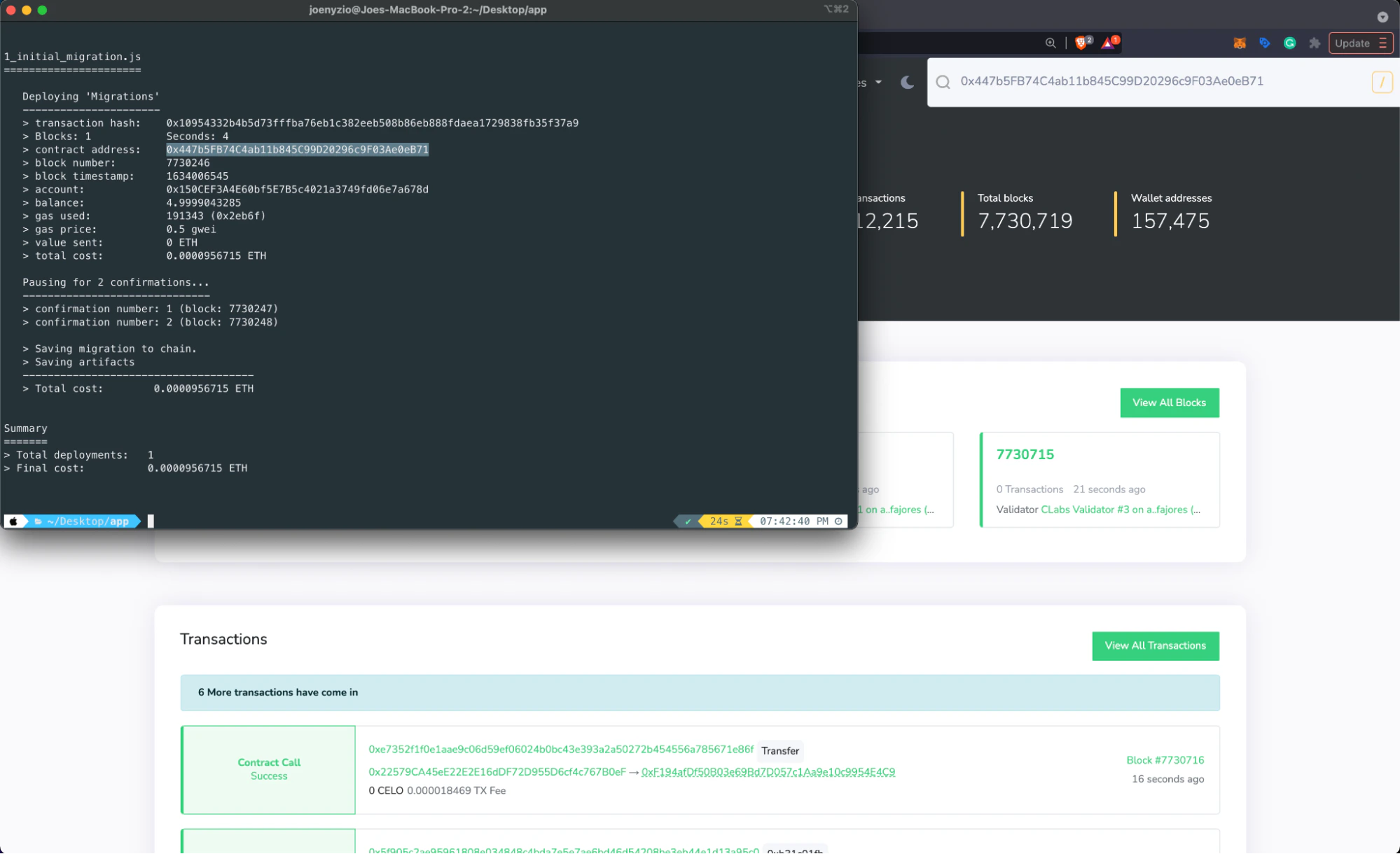Open block 7730715 details

[1025, 454]
